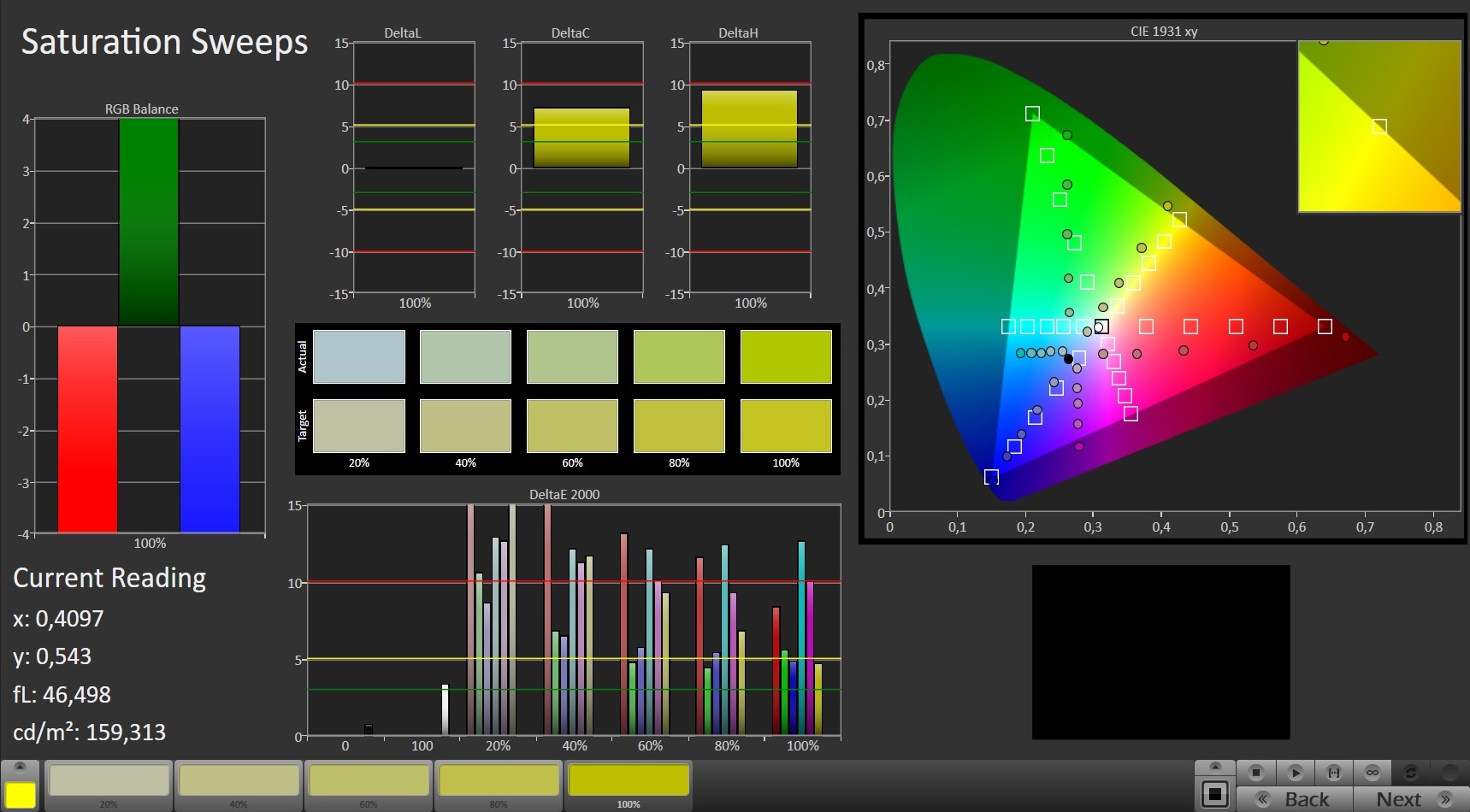Select the 100% saturation pattern in bottom strip
This screenshot has height=812, width=1470.
(x=629, y=786)
